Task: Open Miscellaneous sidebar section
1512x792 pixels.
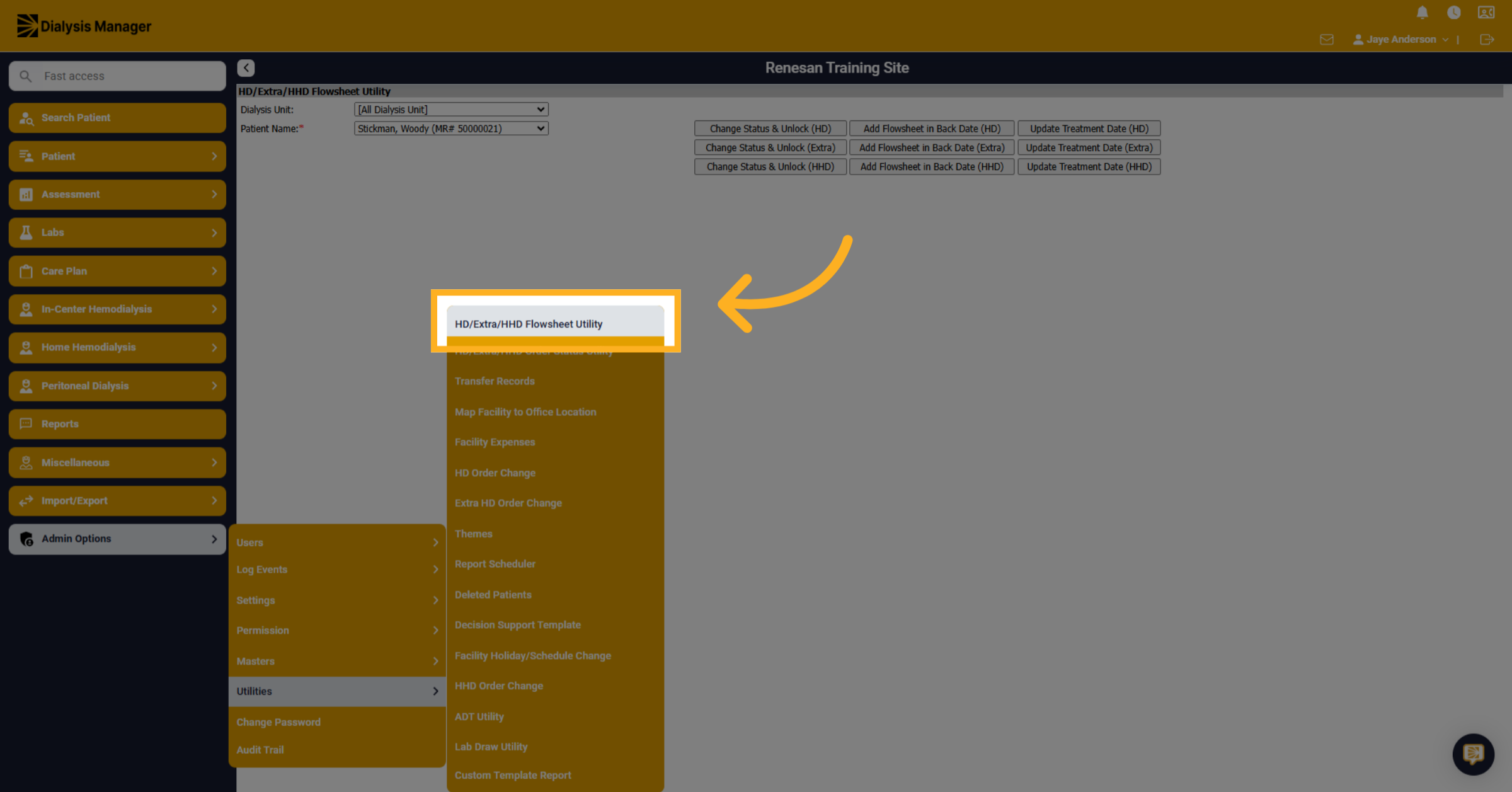Action: pos(117,462)
